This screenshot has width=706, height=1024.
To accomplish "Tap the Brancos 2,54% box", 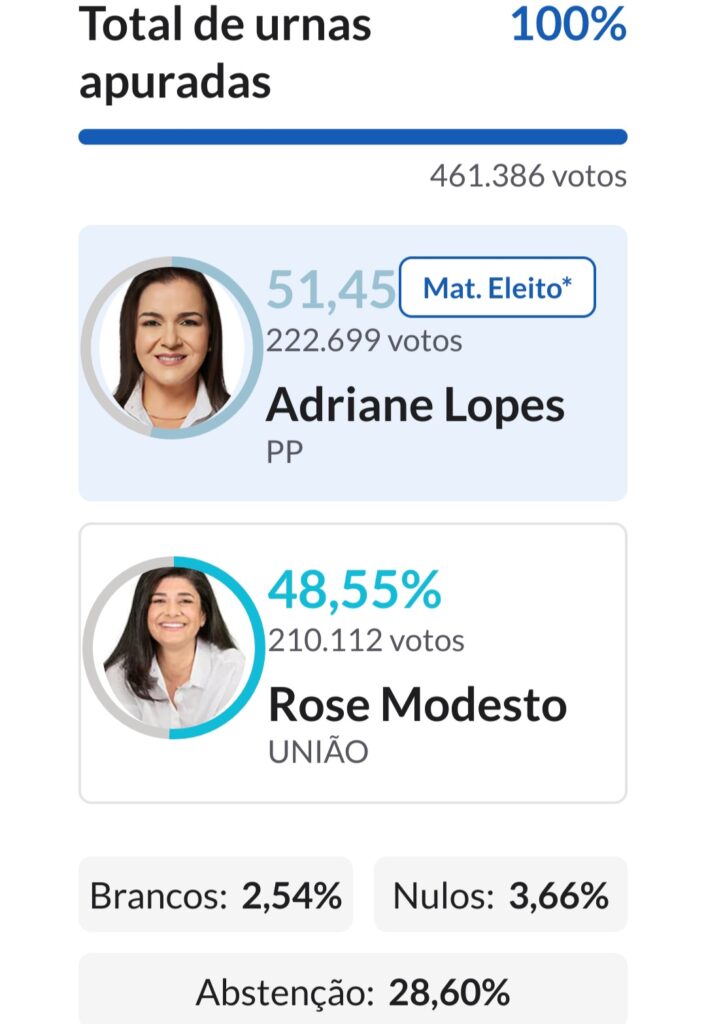I will 216,895.
